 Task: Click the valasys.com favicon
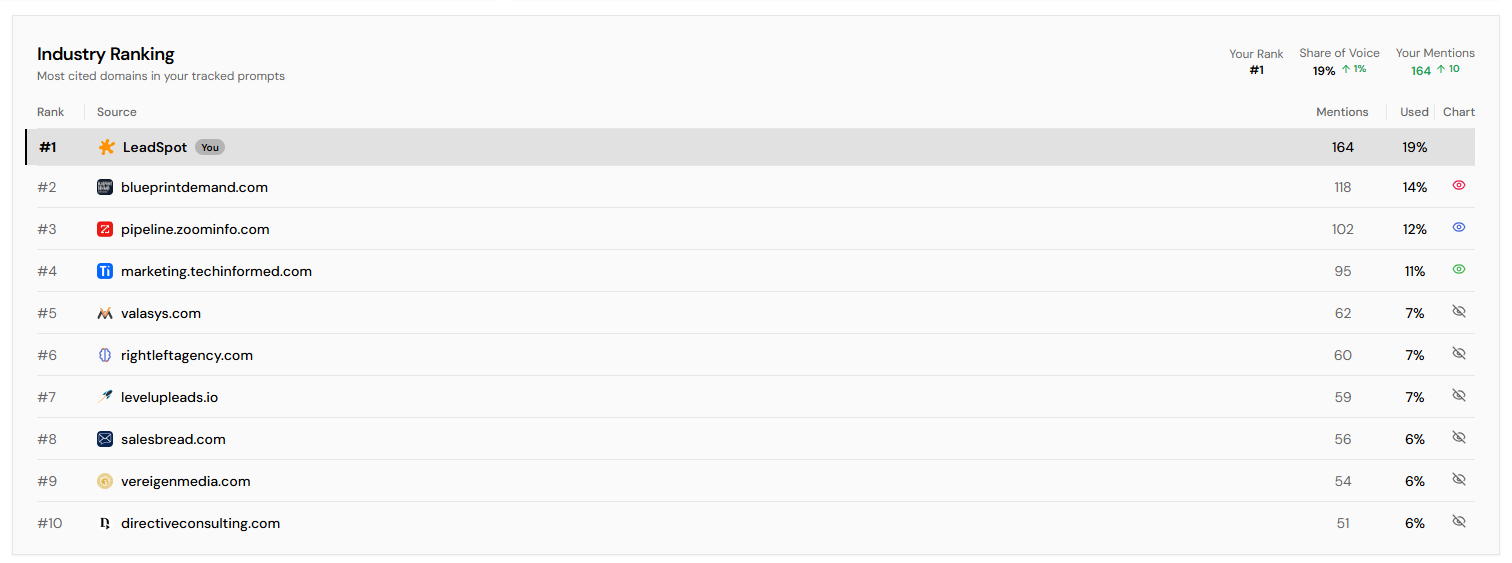click(105, 313)
